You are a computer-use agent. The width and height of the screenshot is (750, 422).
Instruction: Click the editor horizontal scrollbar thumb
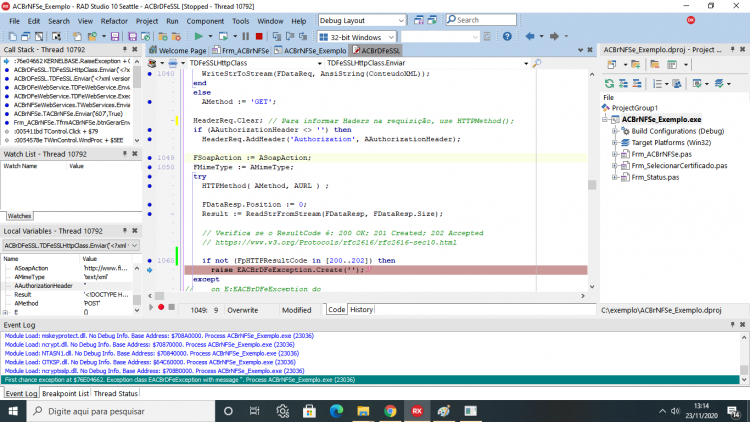point(160,296)
